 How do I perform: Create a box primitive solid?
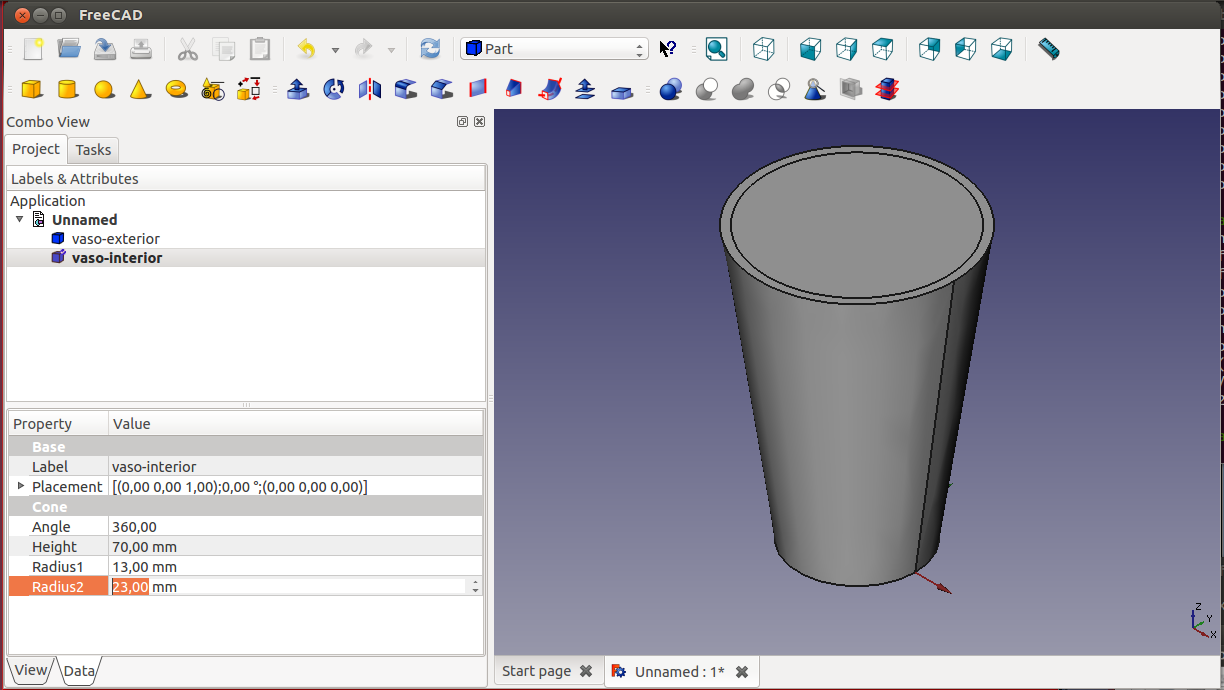click(32, 90)
